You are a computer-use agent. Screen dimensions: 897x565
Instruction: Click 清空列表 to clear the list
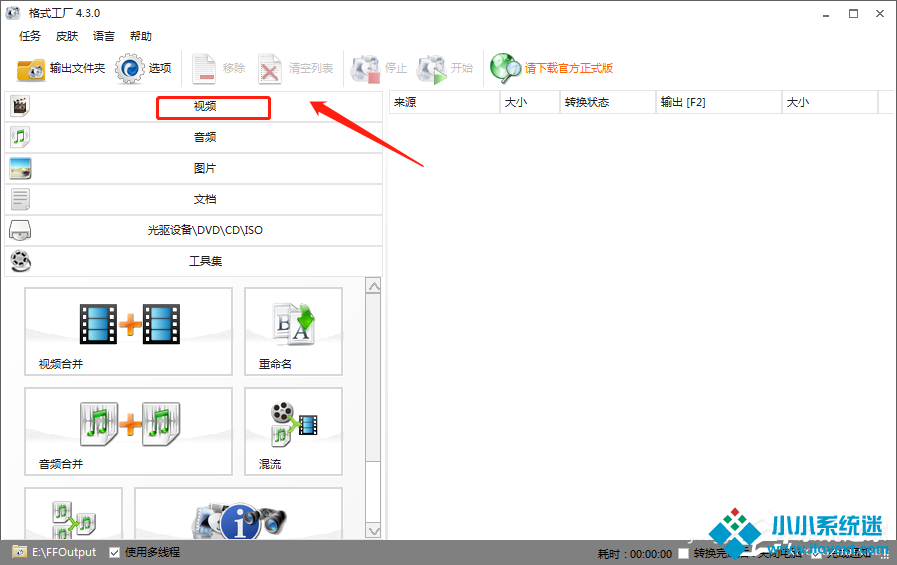pyautogui.click(x=296, y=68)
